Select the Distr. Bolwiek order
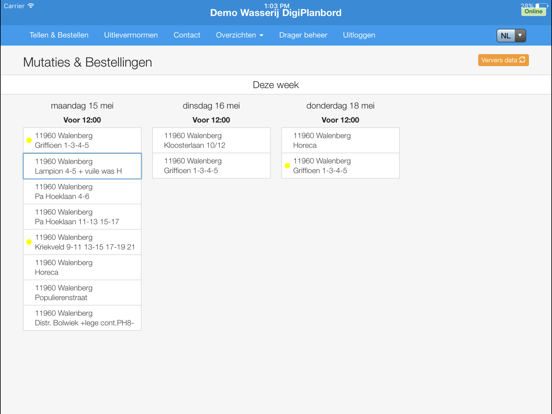This screenshot has width=552, height=414. (x=82, y=318)
